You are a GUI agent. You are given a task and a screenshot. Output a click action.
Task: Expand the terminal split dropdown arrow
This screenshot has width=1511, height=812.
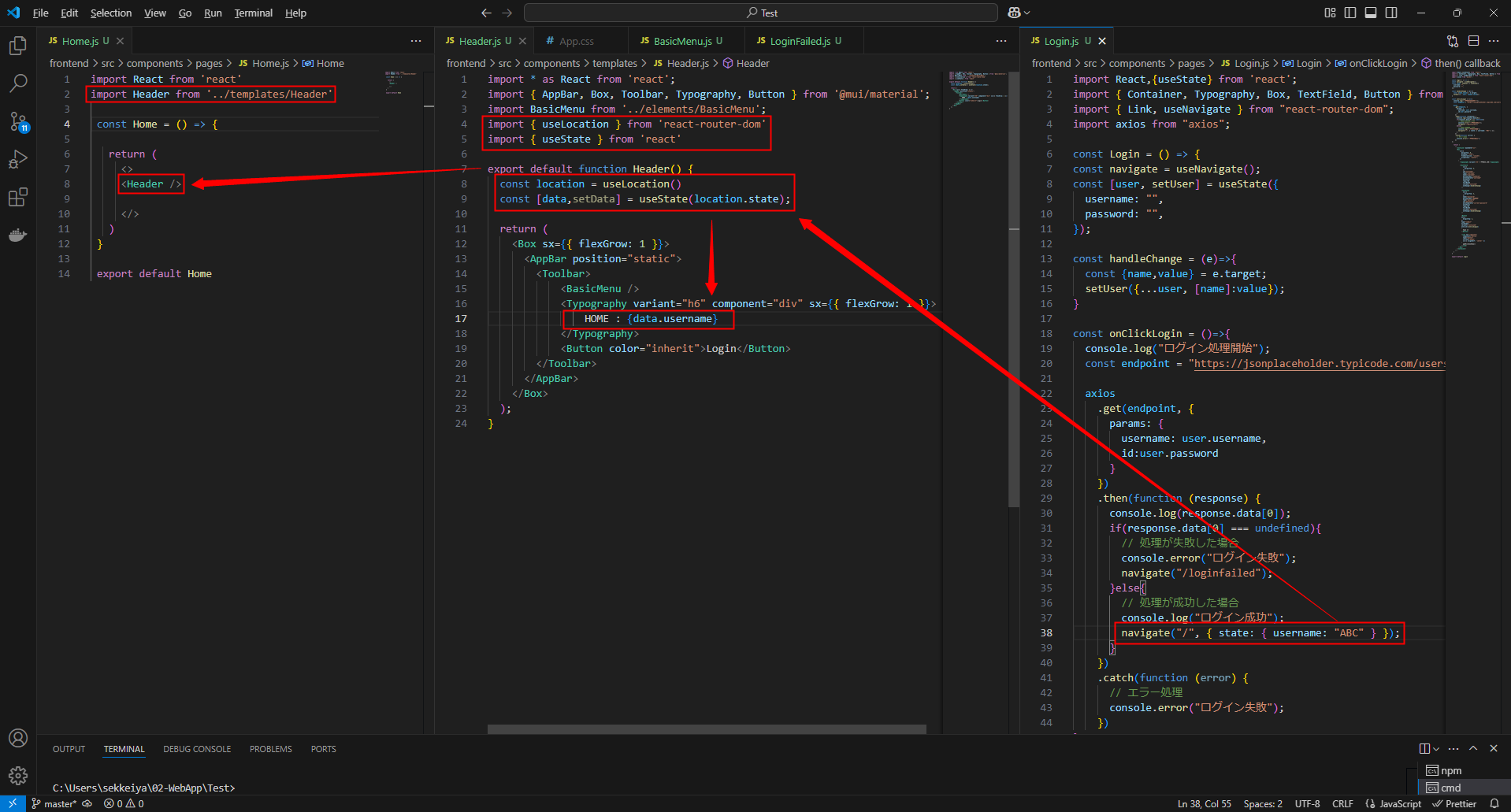(1436, 749)
